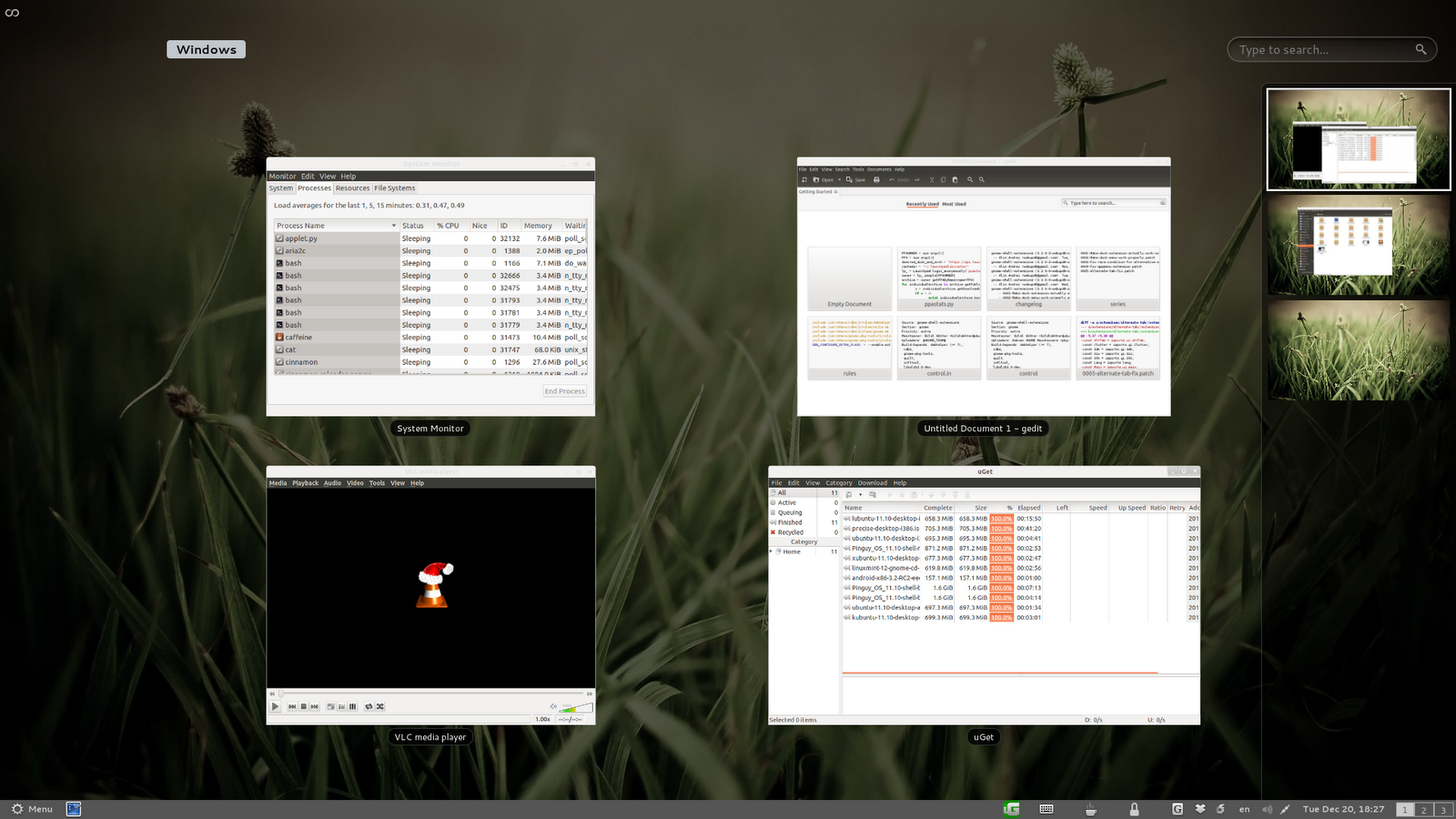Open the uGet new download dropdown arrow
The height and width of the screenshot is (819, 1456).
861,495
